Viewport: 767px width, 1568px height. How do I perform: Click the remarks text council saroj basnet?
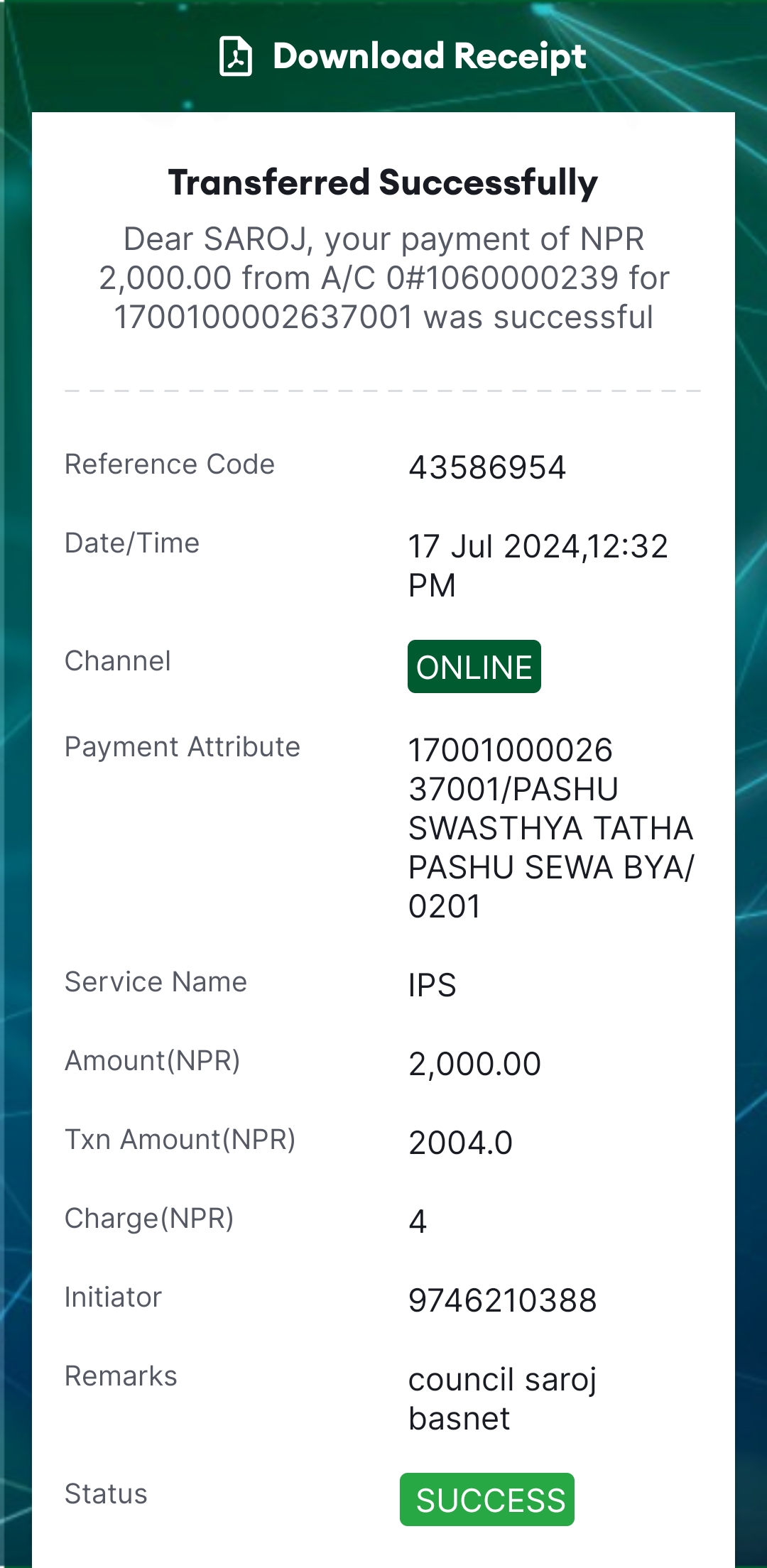[503, 1399]
